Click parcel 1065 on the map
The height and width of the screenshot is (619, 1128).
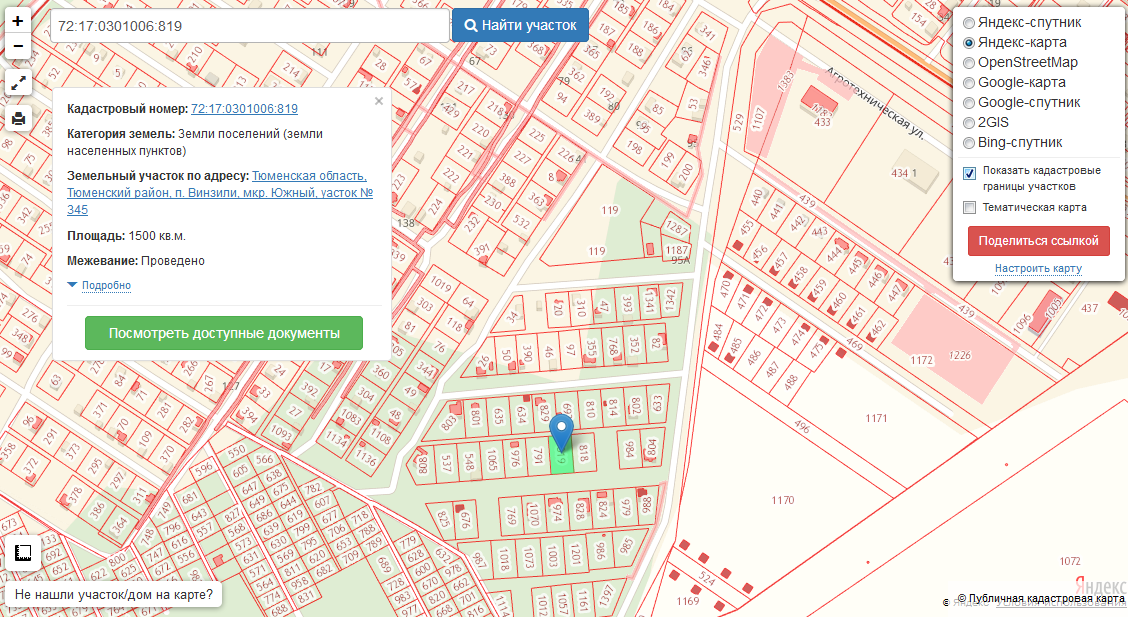(x=492, y=461)
